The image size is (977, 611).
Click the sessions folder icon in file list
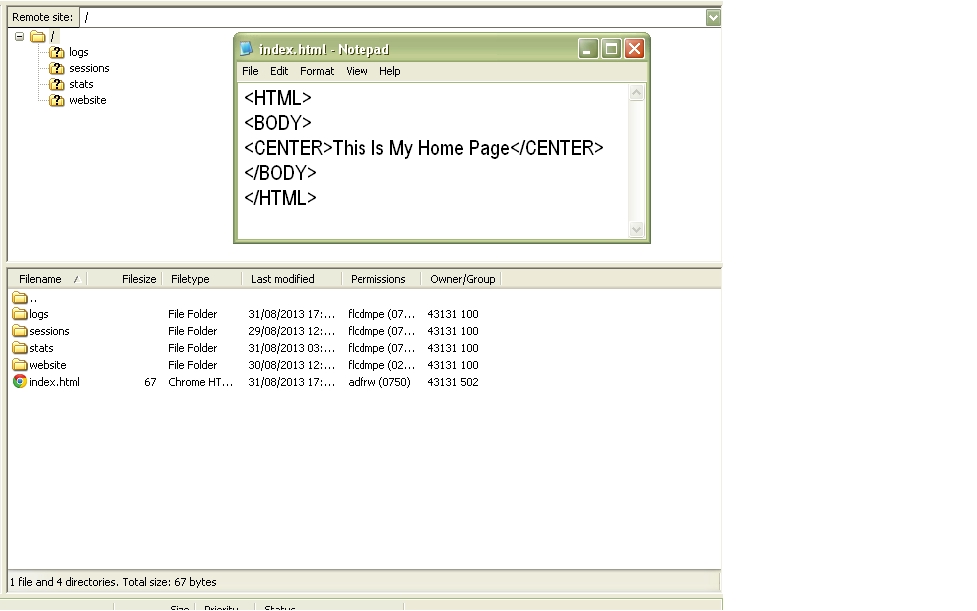20,331
